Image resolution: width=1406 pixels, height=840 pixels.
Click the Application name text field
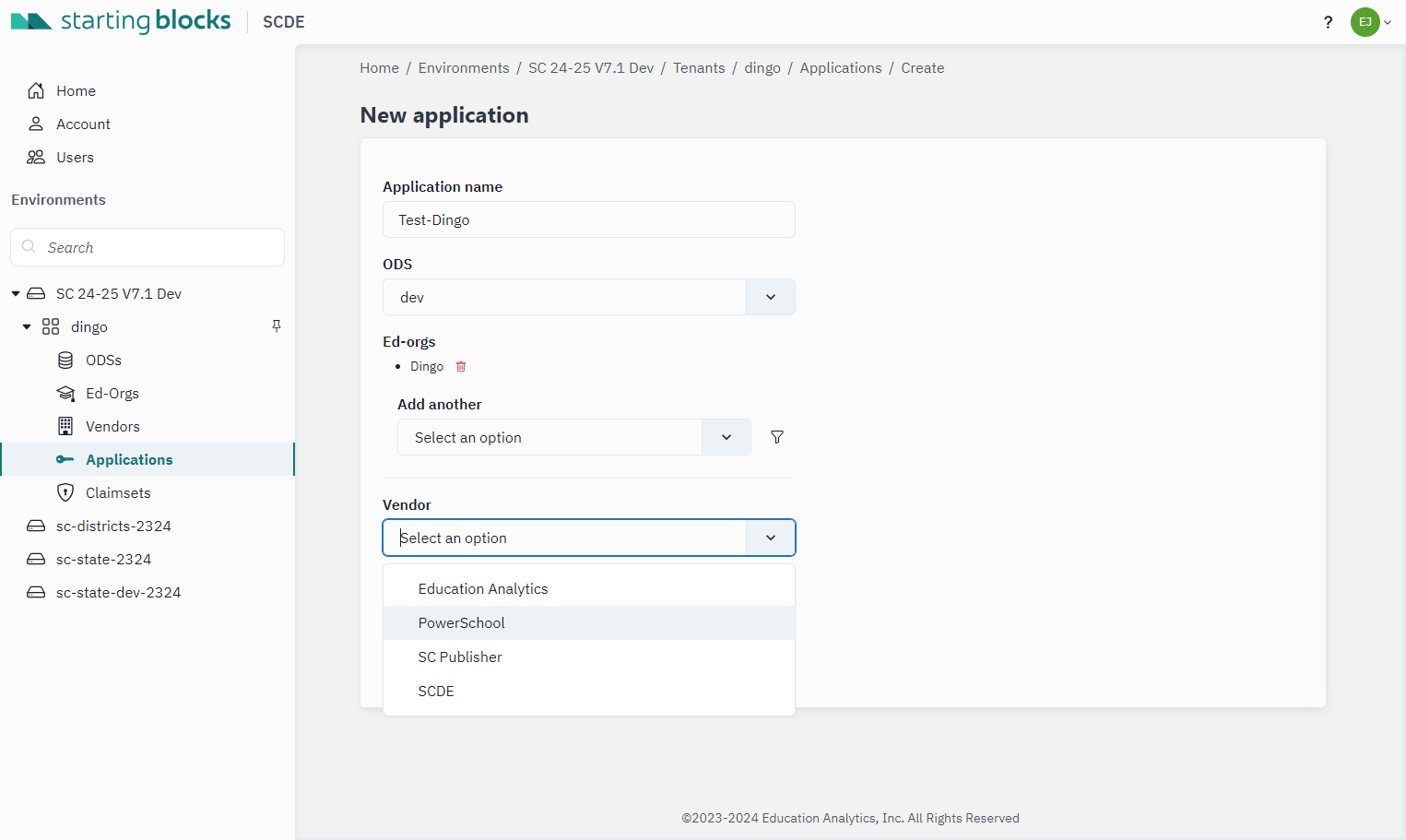589,219
